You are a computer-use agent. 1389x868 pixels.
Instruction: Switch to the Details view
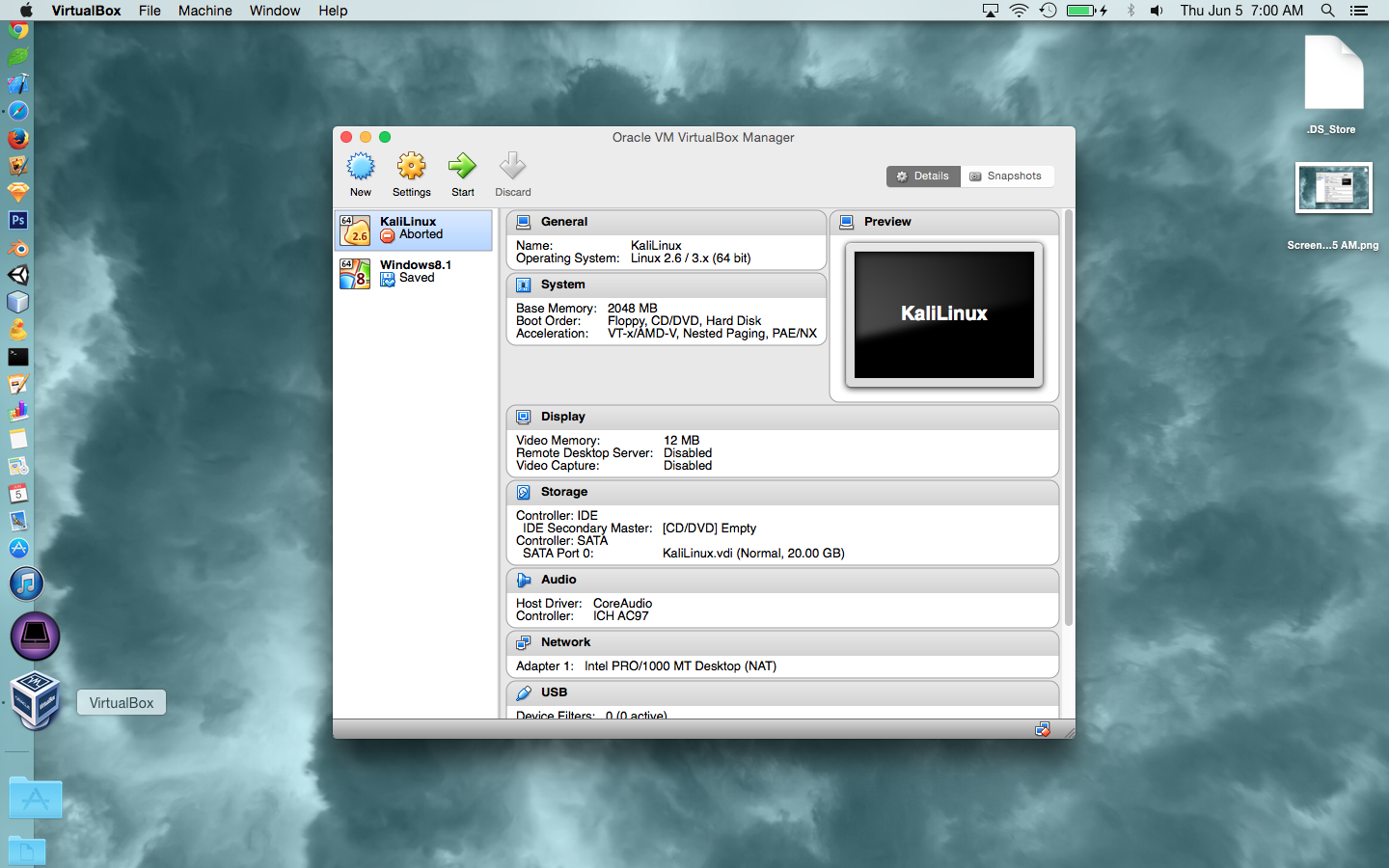coord(923,176)
